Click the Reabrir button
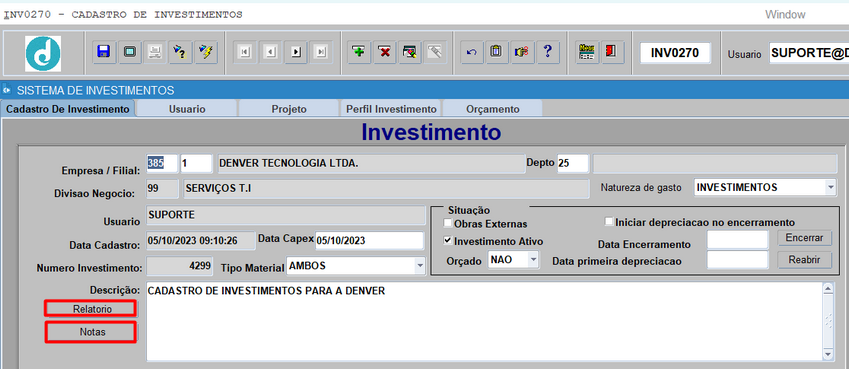 click(805, 260)
